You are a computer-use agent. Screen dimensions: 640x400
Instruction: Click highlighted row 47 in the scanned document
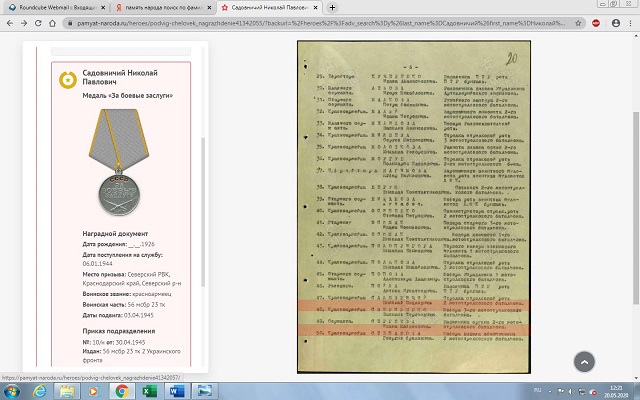click(x=414, y=304)
